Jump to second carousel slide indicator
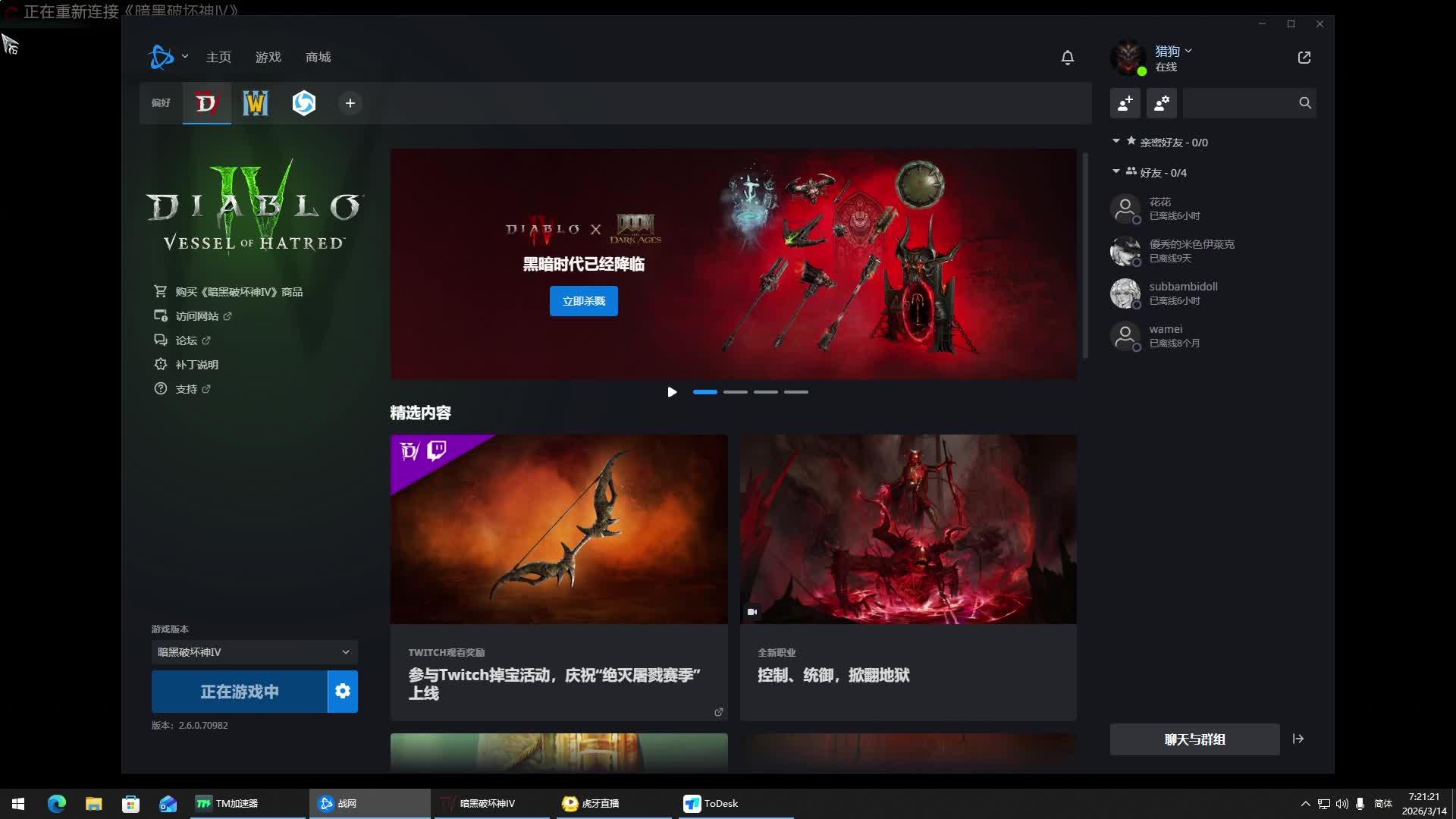 point(735,392)
